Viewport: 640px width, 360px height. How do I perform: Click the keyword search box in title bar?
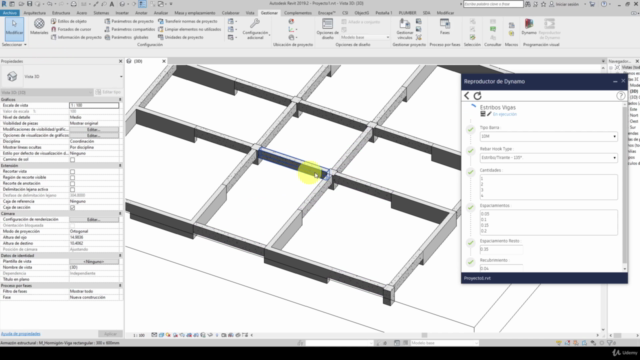click(493, 4)
